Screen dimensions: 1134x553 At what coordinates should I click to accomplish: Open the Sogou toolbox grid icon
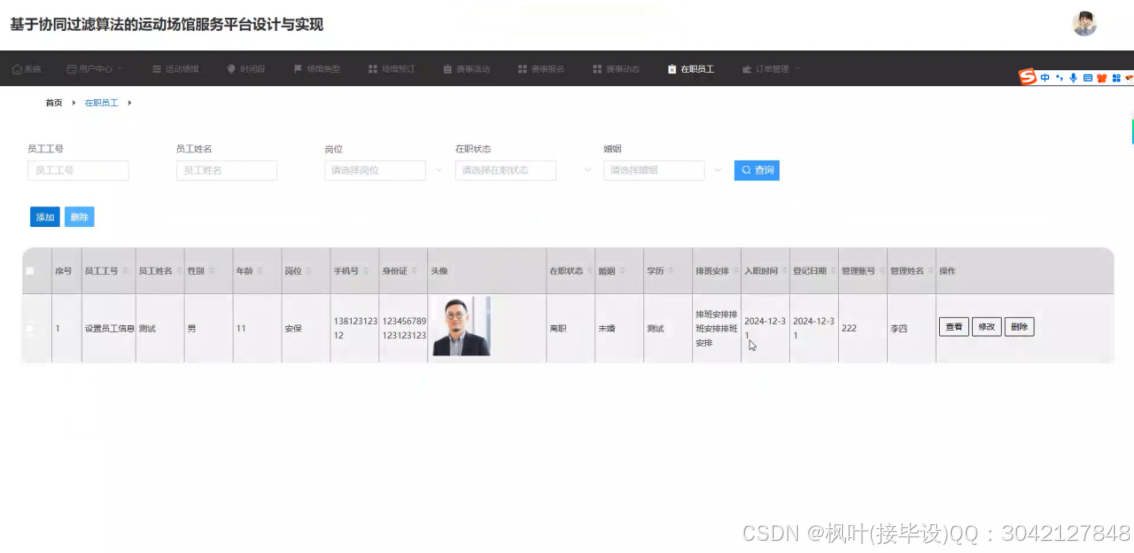[1116, 78]
